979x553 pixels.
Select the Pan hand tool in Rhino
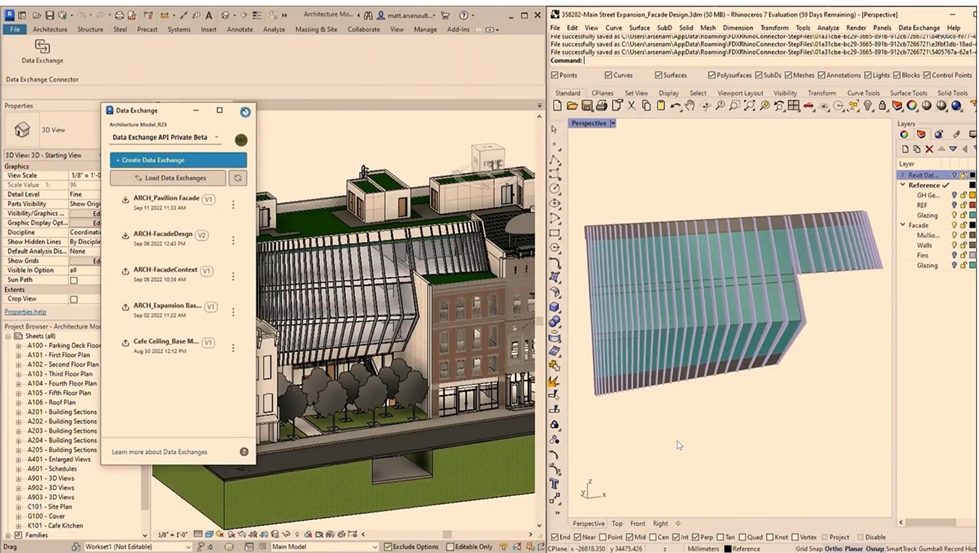coord(691,106)
